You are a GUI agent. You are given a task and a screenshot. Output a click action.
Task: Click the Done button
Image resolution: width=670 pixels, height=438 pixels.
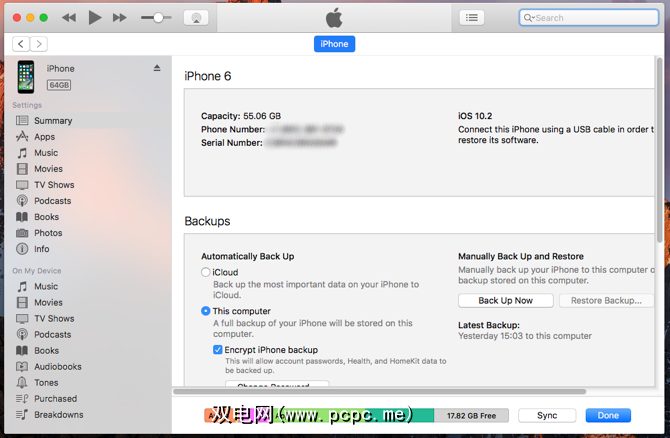[608, 415]
